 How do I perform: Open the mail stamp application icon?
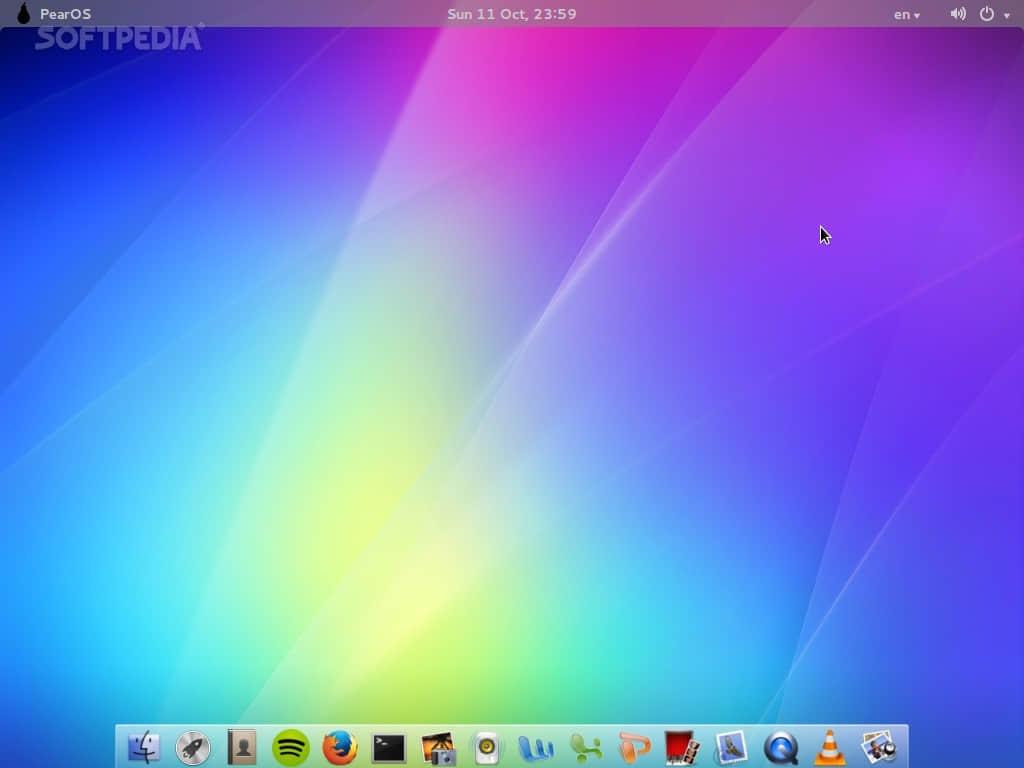coord(732,746)
